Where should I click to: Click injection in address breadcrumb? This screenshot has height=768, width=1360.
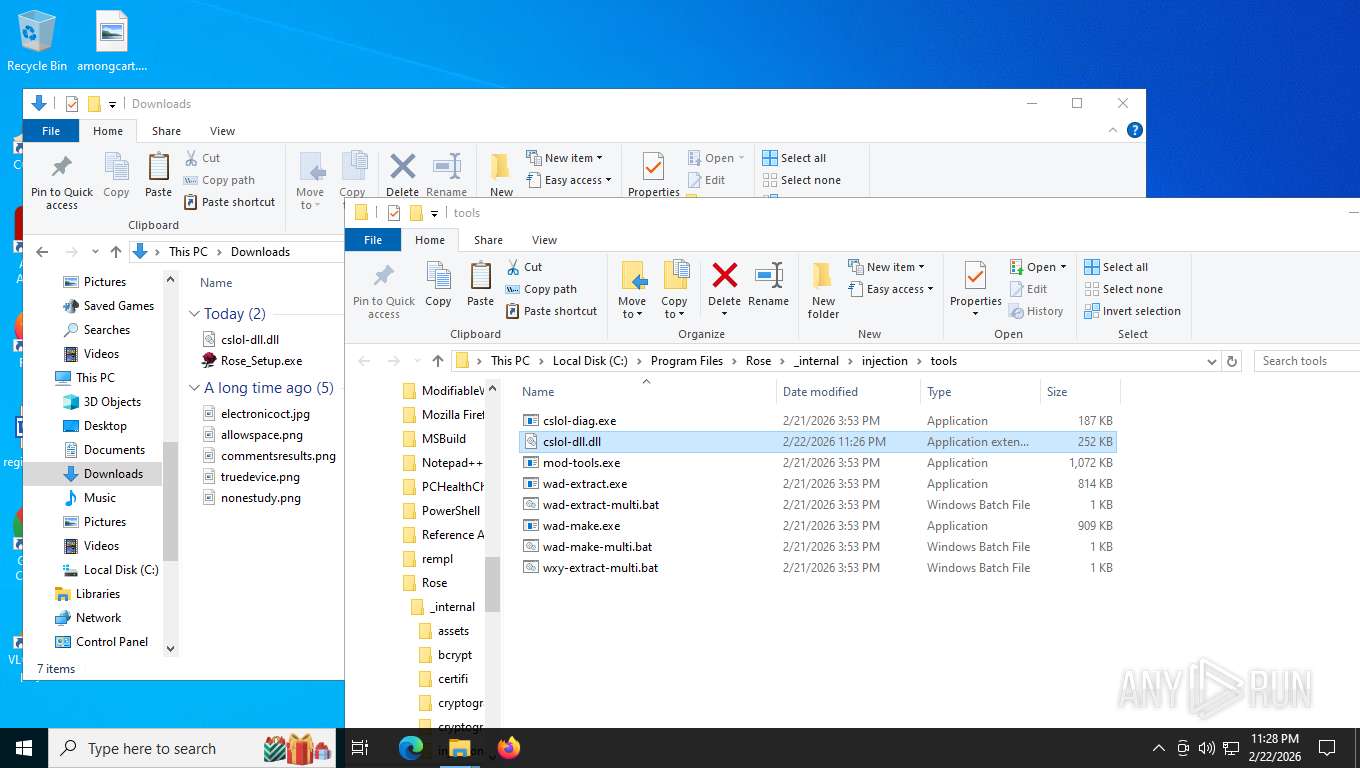[x=884, y=361]
